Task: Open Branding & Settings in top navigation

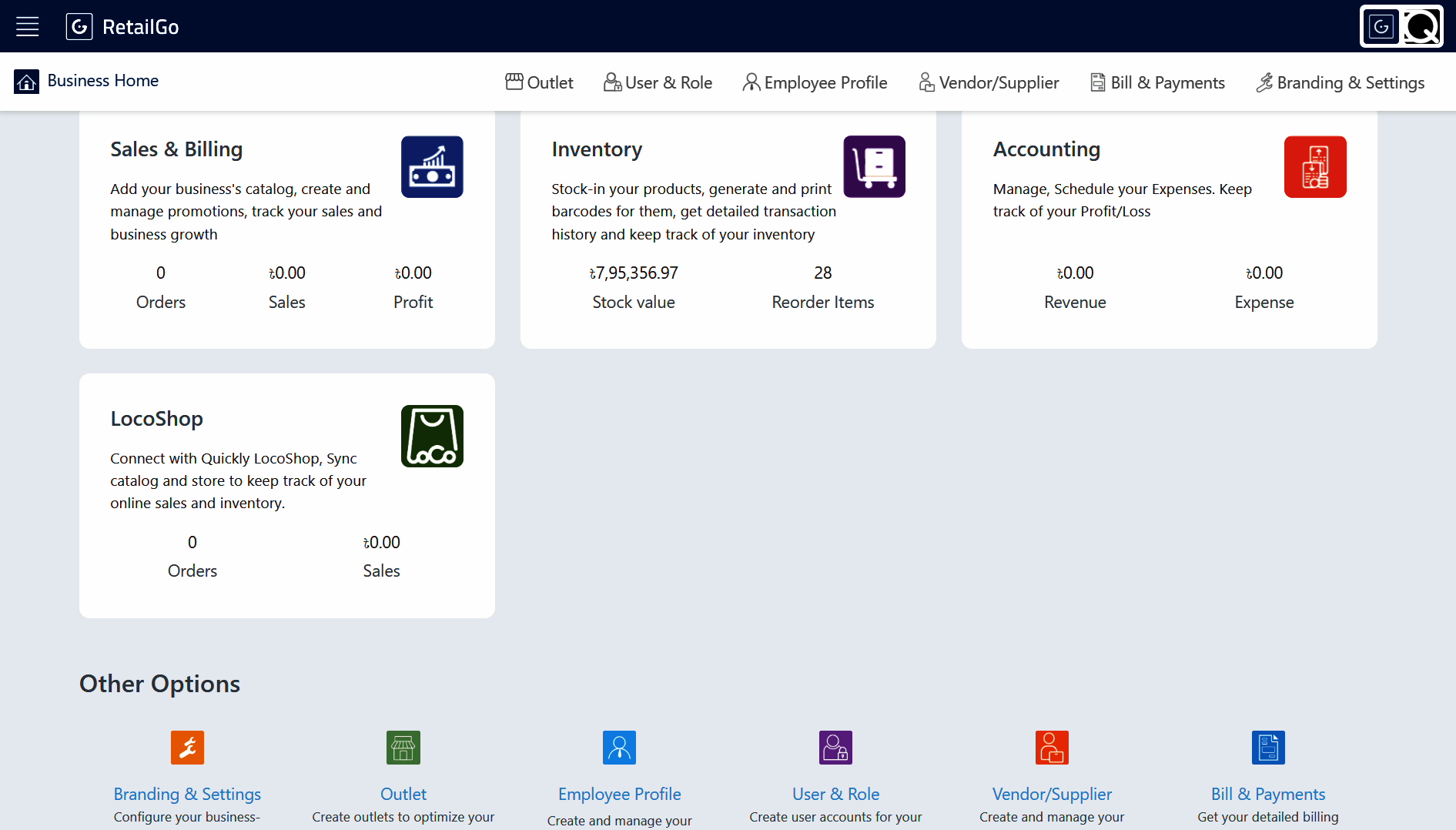Action: click(1340, 82)
